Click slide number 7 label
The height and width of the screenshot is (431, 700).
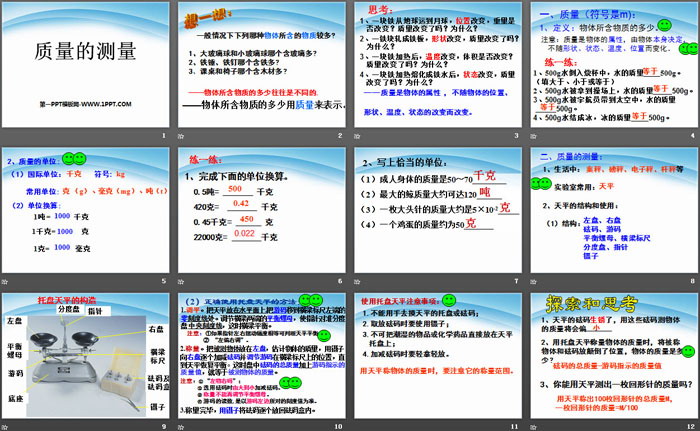coord(517,281)
